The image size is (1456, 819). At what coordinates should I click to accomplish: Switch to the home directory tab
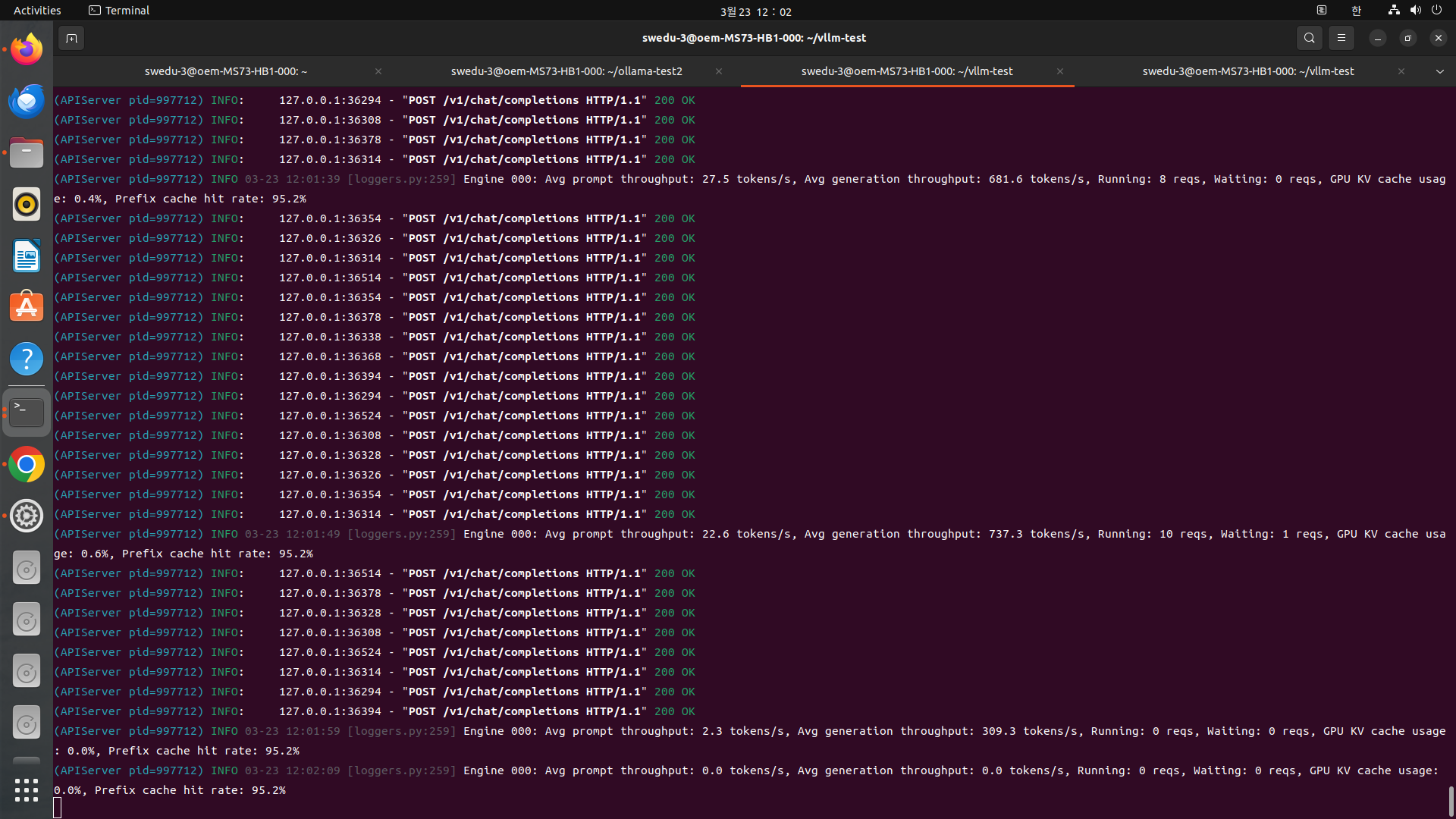226,71
